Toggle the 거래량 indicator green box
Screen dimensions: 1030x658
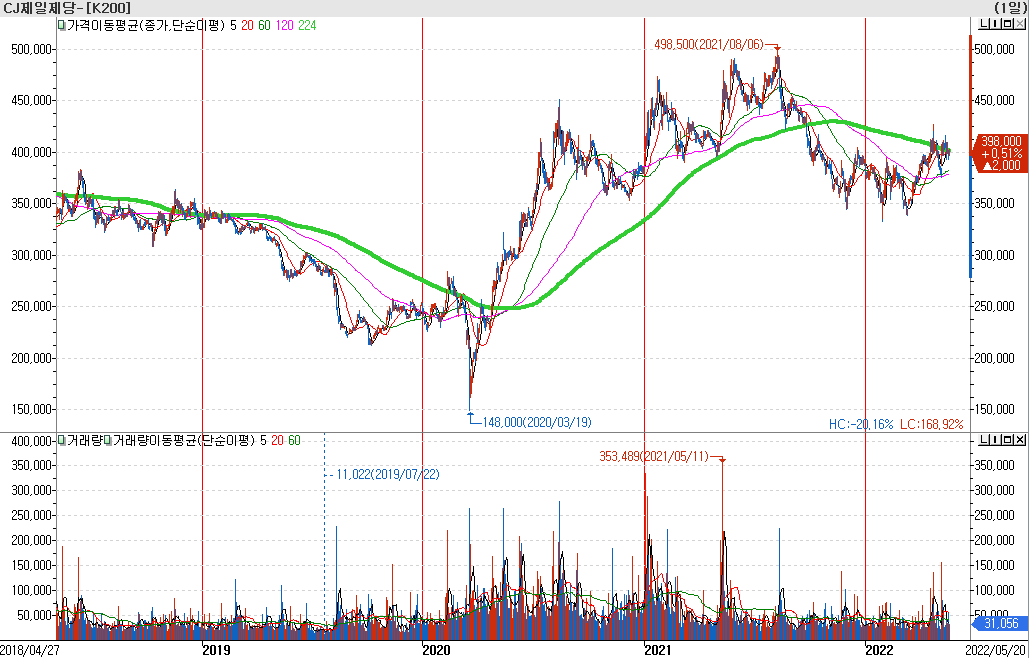[x=62, y=440]
